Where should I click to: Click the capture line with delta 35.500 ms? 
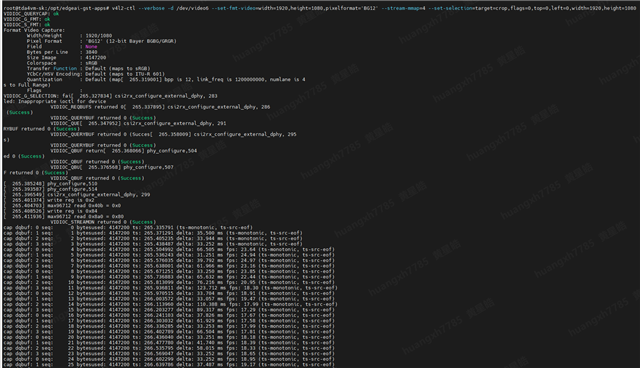pos(153,233)
